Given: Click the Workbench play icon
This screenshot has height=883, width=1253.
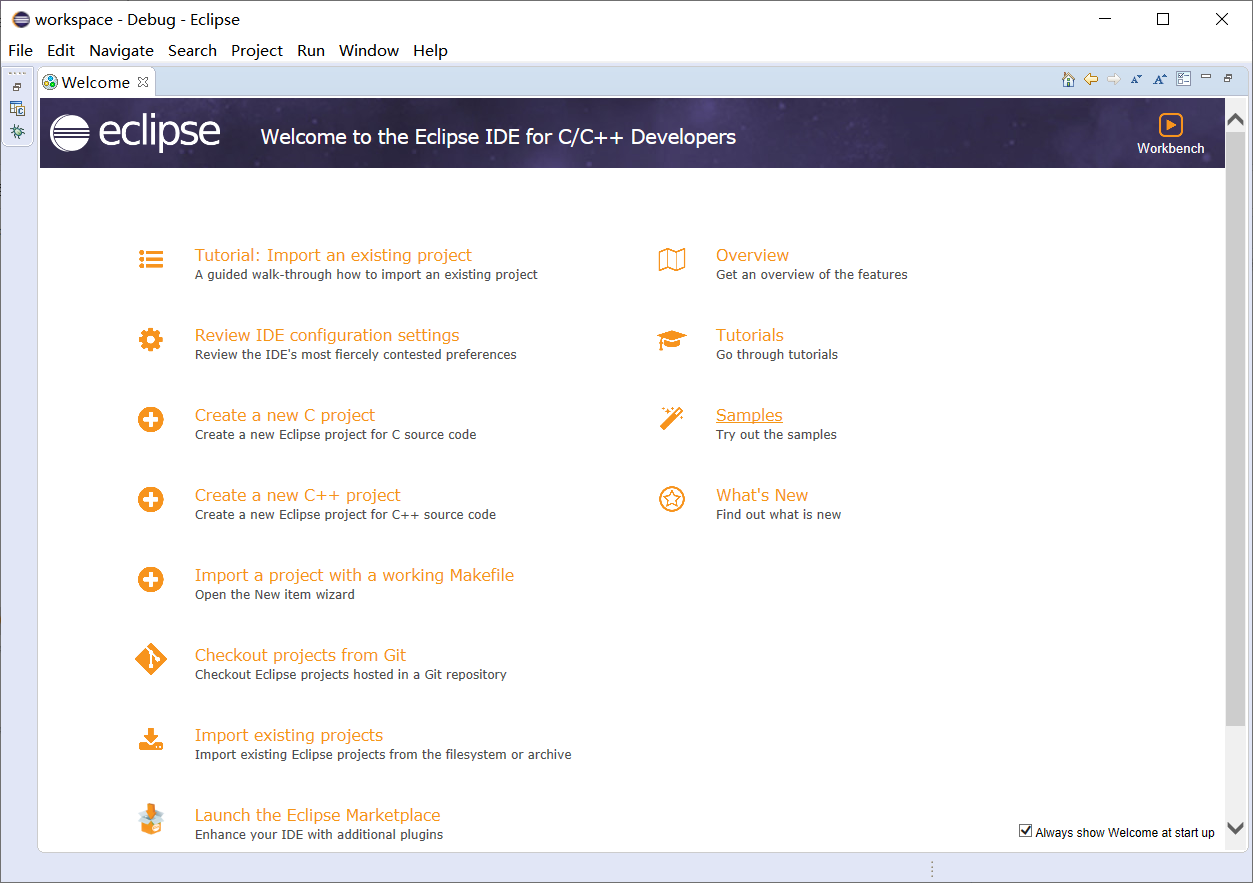Looking at the screenshot, I should point(1171,124).
